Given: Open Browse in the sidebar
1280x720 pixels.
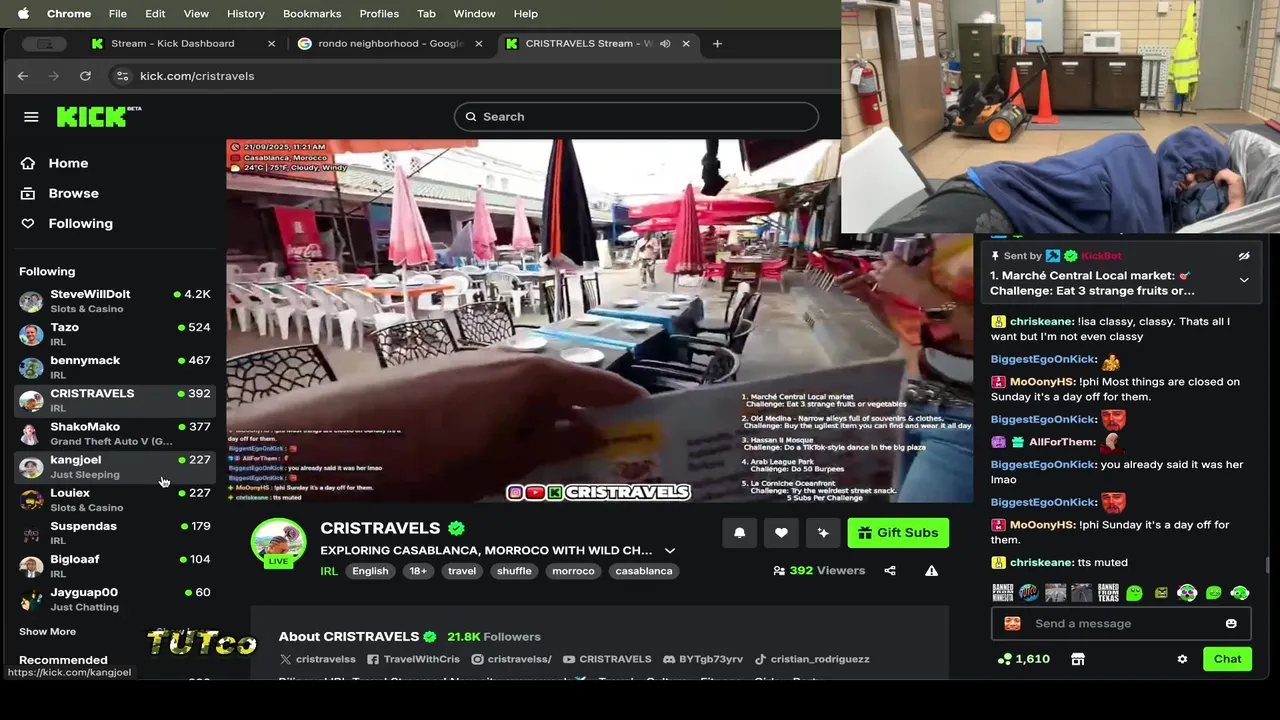Looking at the screenshot, I should (62, 193).
